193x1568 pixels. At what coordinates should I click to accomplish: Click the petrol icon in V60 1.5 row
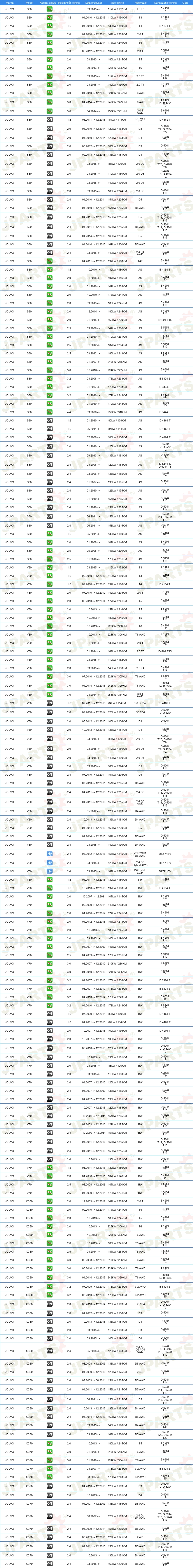(49, 567)
